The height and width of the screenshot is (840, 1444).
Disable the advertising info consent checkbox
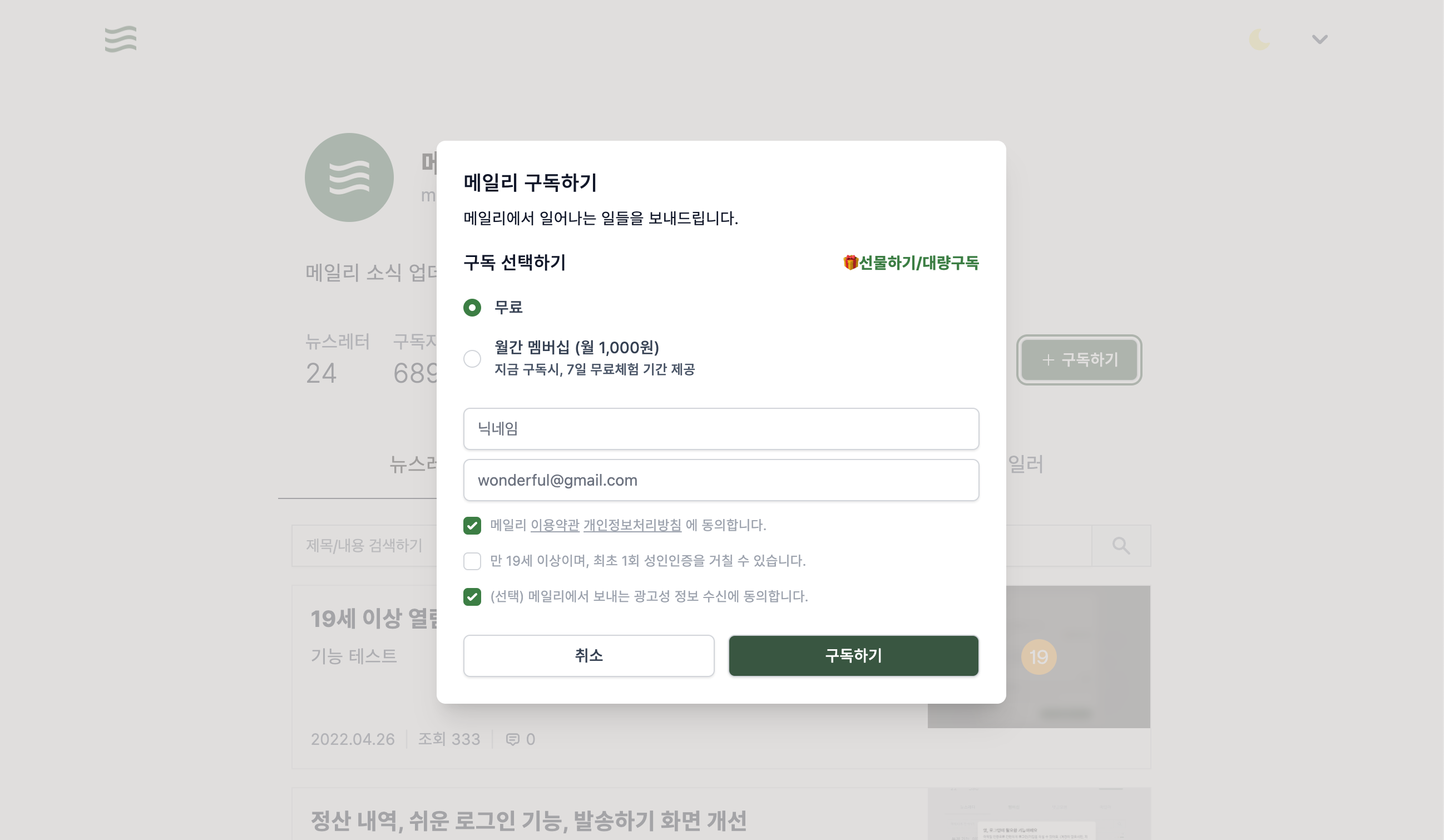(x=472, y=597)
